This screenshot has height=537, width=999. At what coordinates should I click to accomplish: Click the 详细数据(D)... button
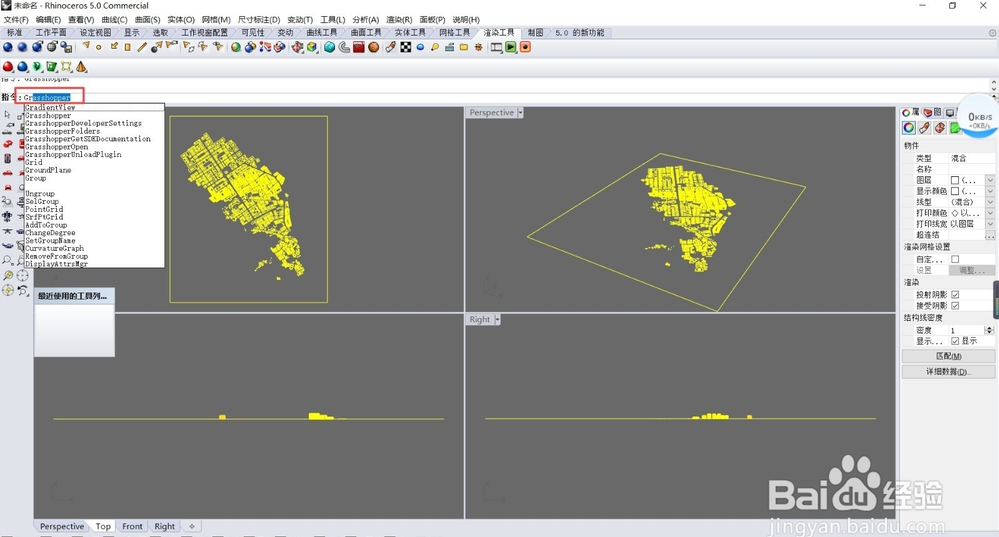coord(948,372)
